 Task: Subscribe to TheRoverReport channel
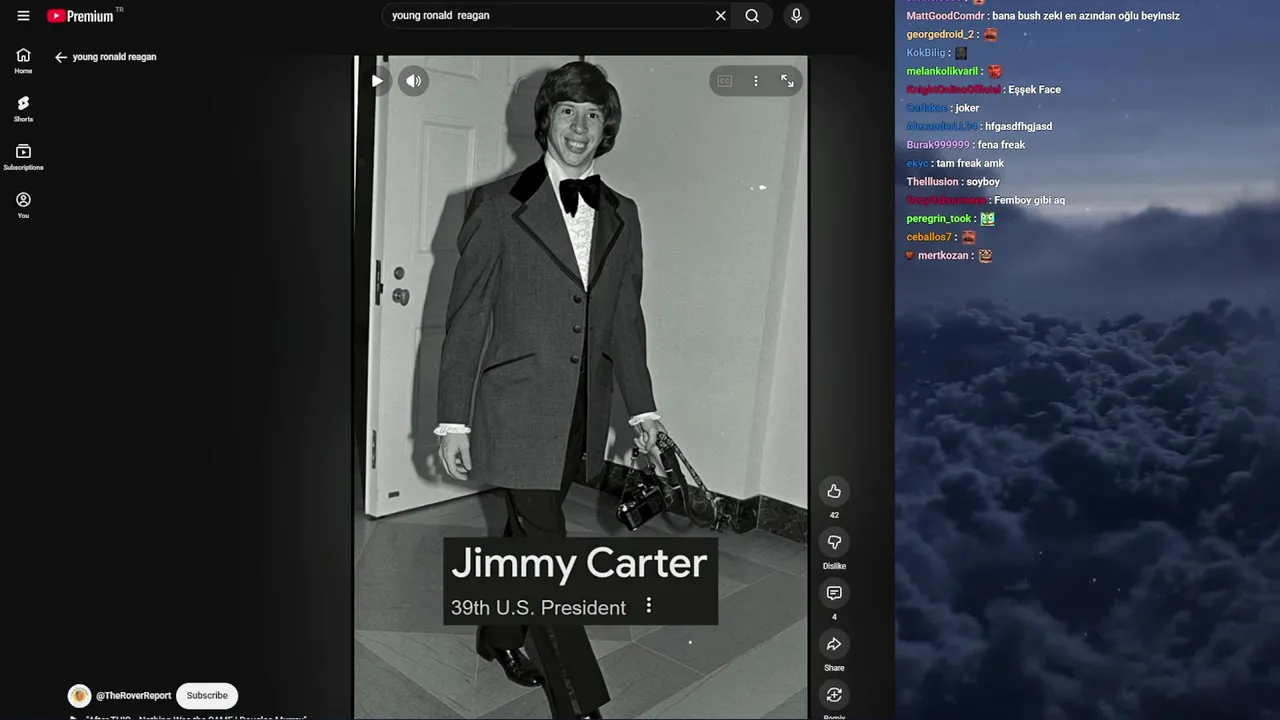[207, 696]
